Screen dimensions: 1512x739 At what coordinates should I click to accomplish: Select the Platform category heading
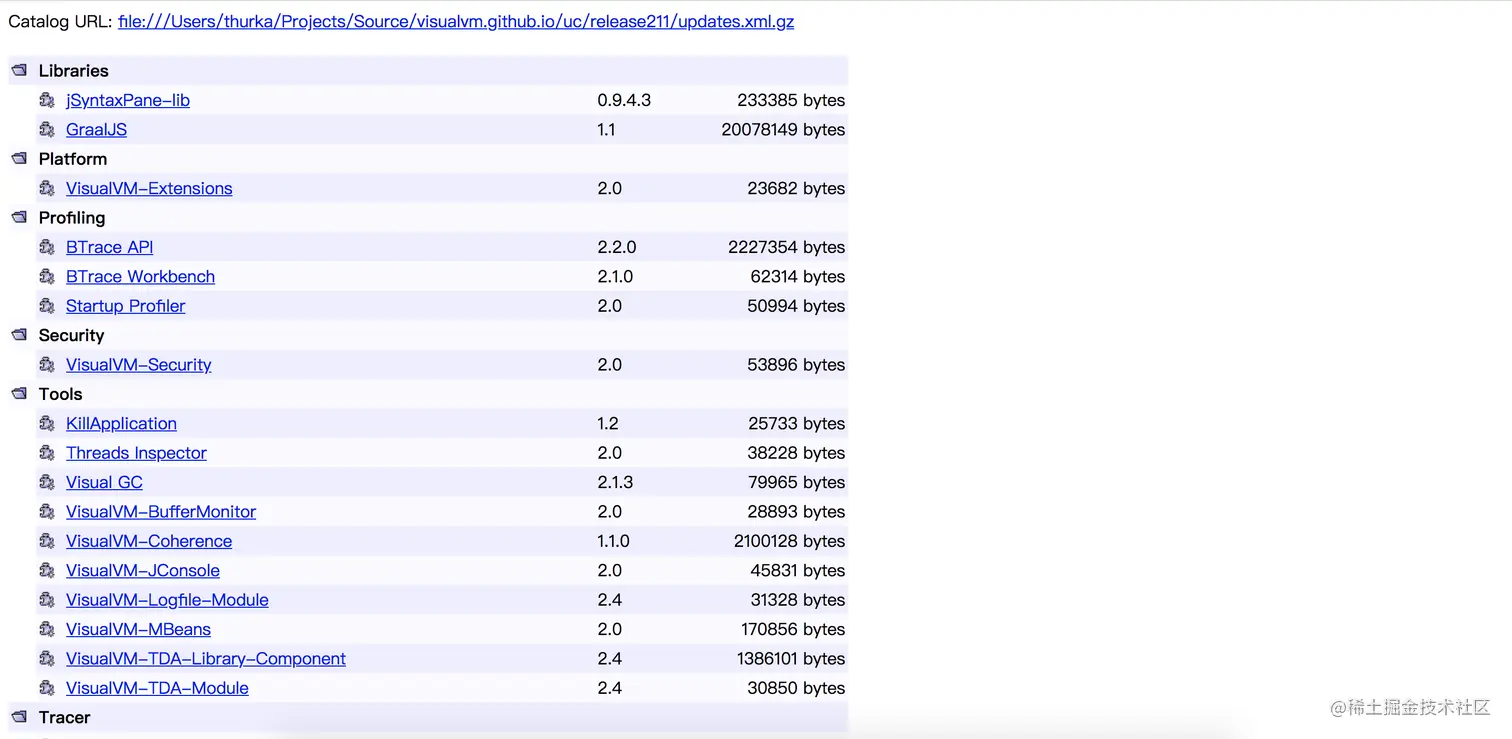point(73,158)
